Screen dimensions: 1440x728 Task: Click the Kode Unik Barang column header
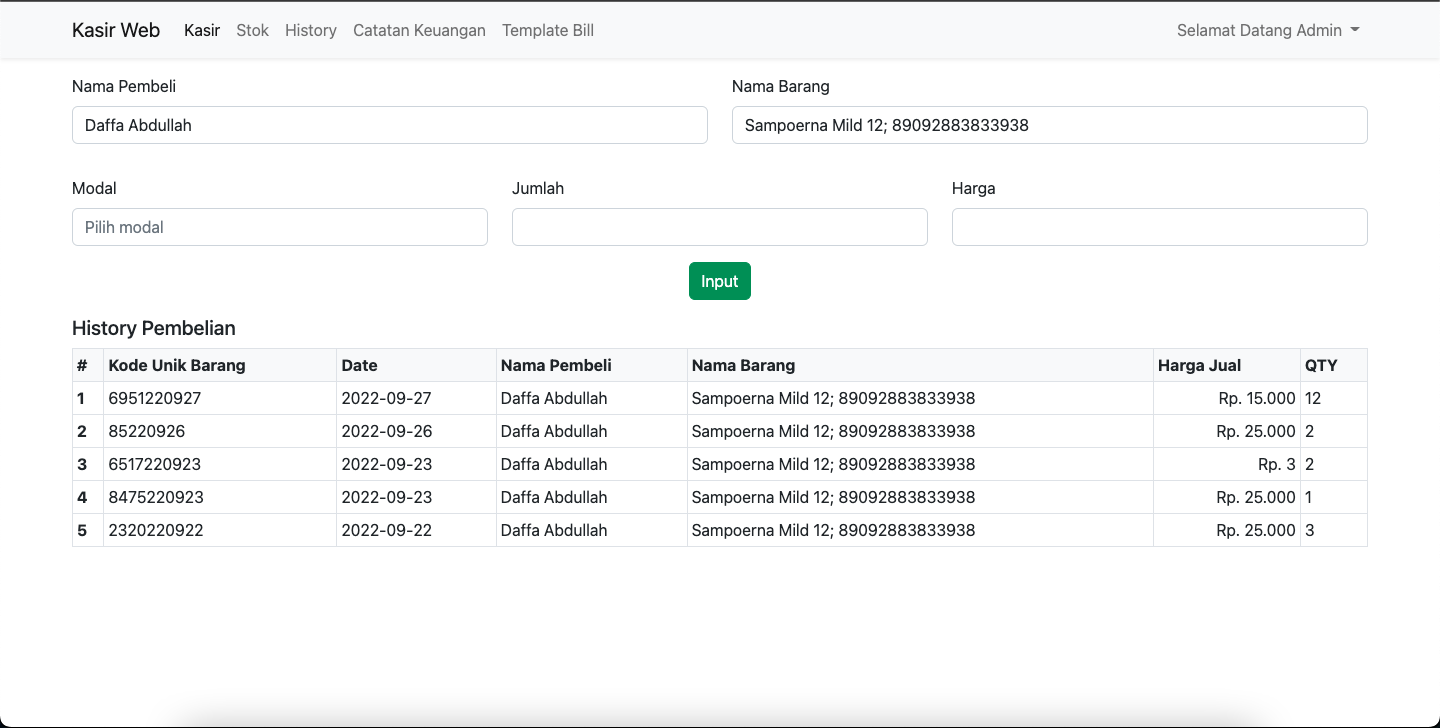pyautogui.click(x=177, y=365)
